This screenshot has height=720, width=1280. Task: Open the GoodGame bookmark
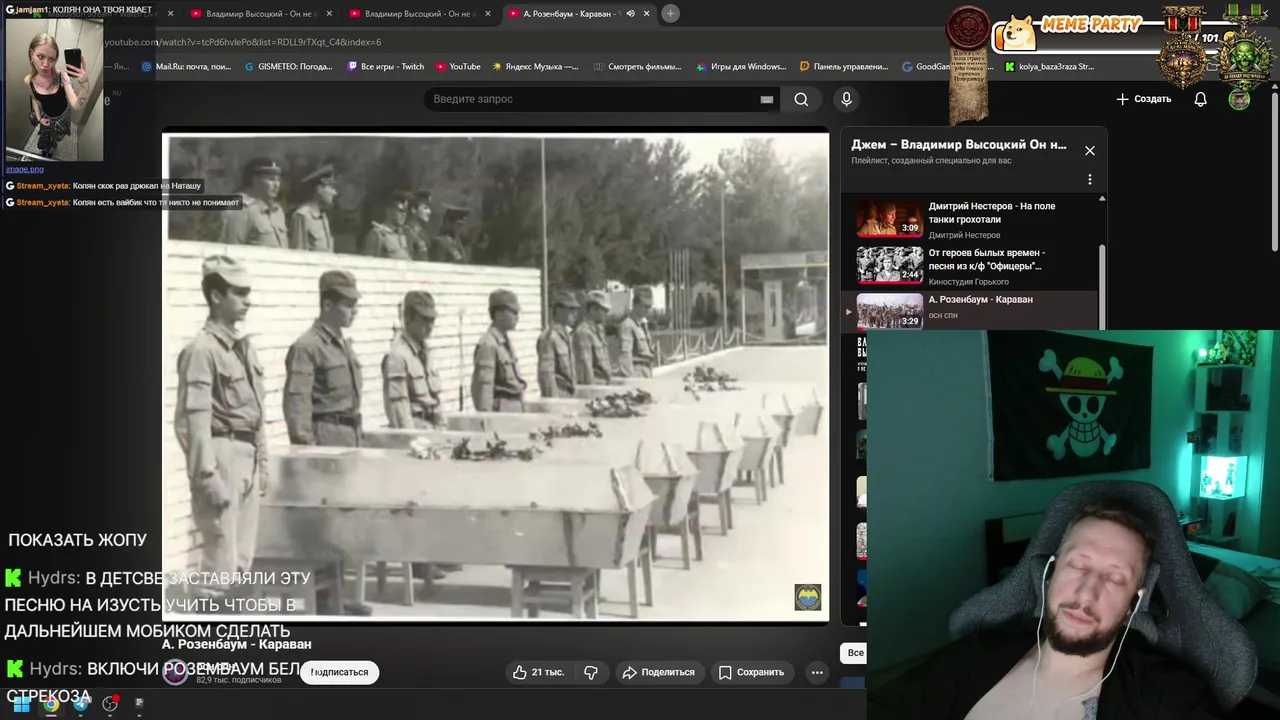[x=926, y=67]
